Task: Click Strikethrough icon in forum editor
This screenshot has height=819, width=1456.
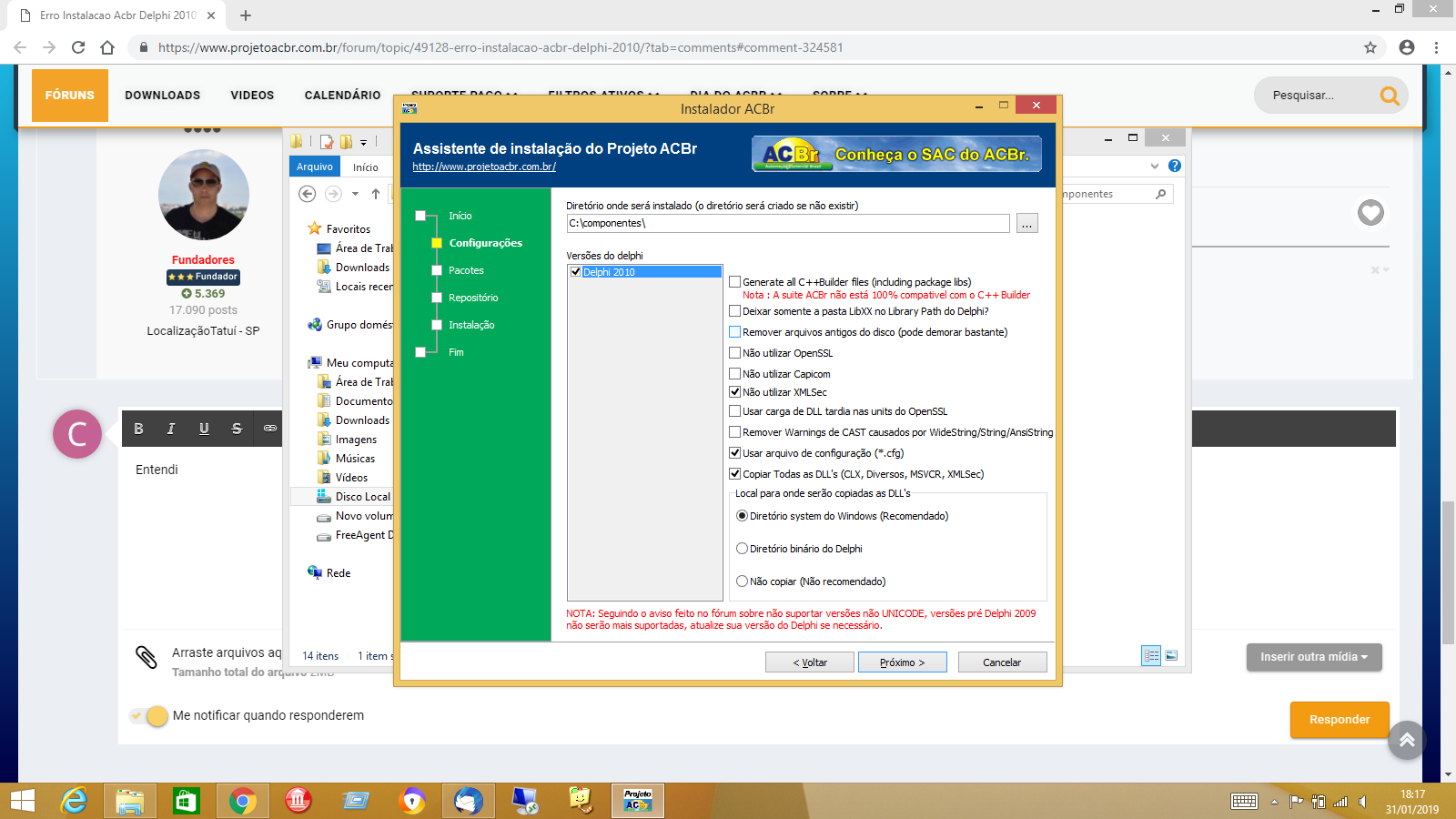Action: [237, 429]
